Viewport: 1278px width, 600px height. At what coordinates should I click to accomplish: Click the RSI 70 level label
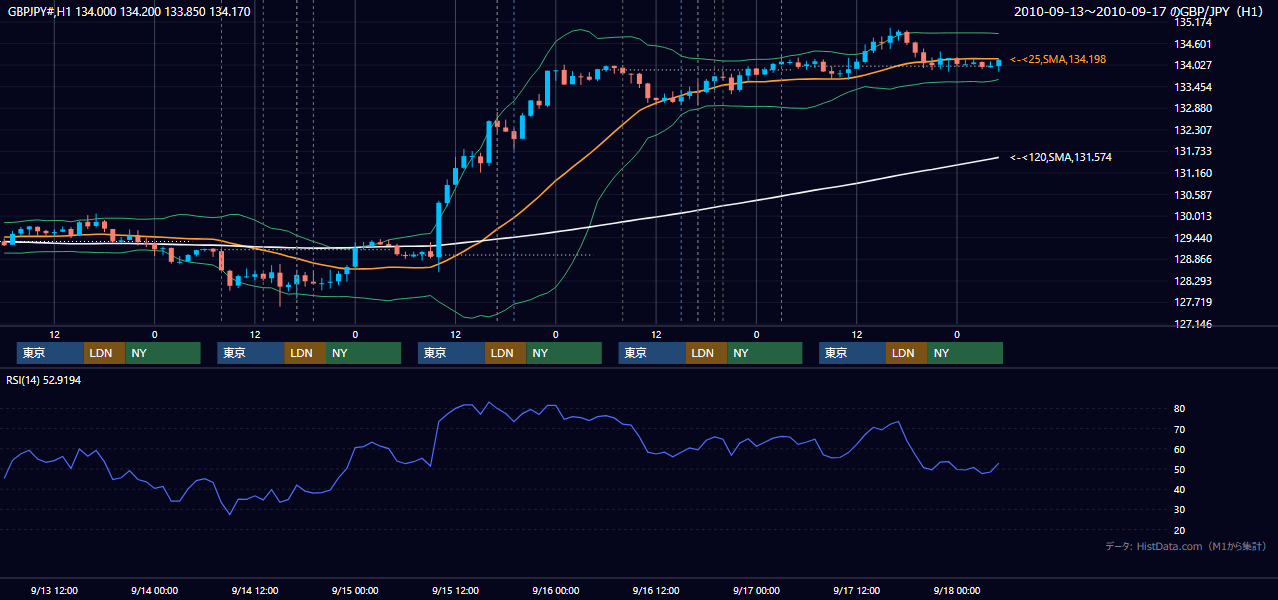[x=1180, y=429]
